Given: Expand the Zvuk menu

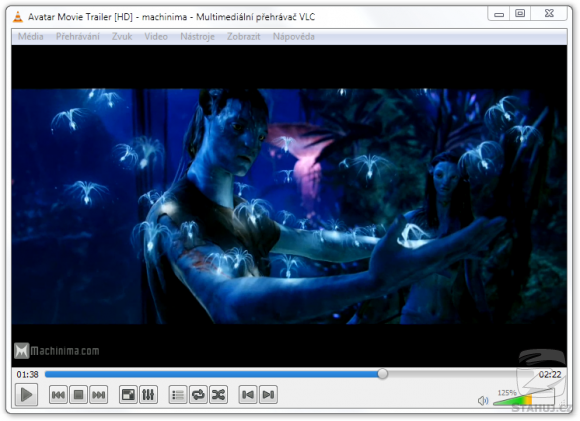Looking at the screenshot, I should (x=122, y=37).
